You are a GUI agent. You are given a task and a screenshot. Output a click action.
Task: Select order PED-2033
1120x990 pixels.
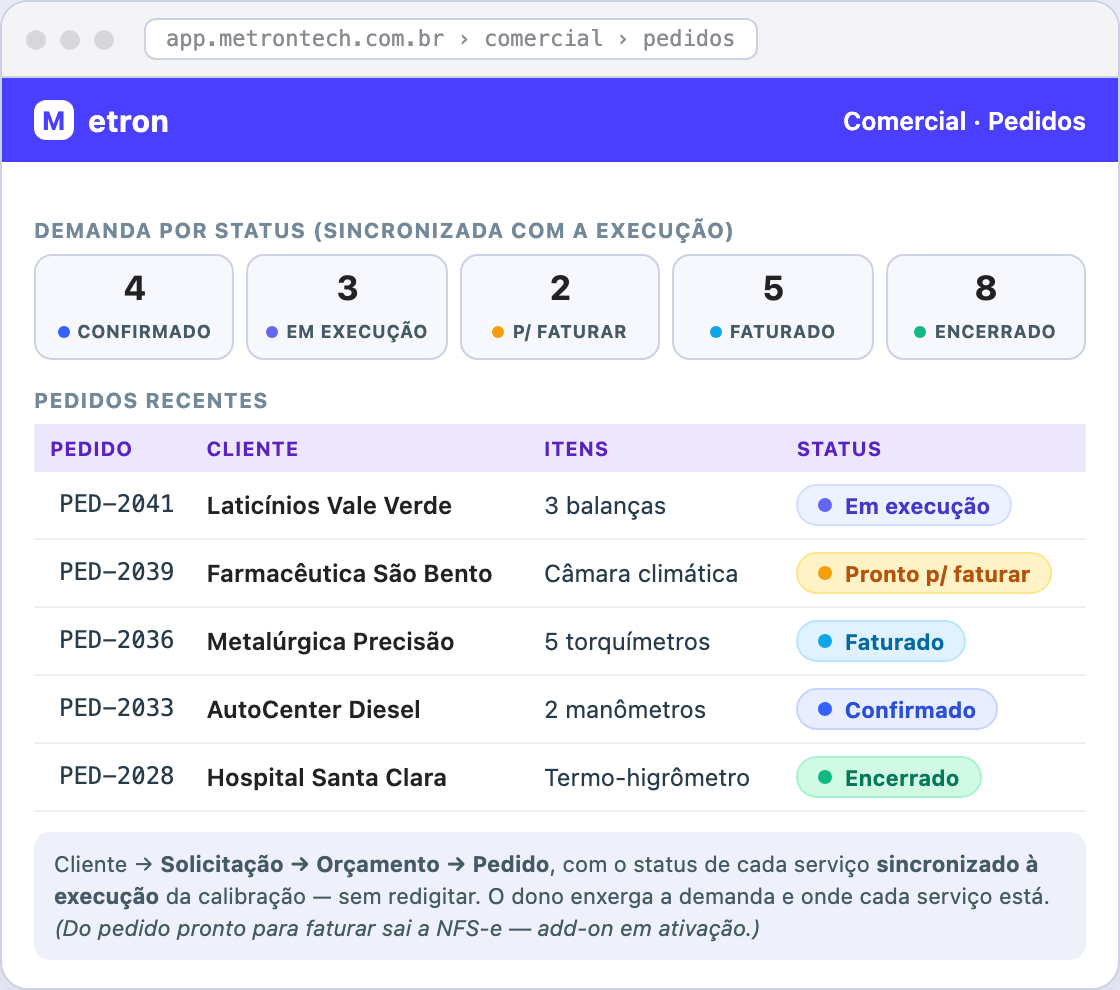[x=116, y=708]
